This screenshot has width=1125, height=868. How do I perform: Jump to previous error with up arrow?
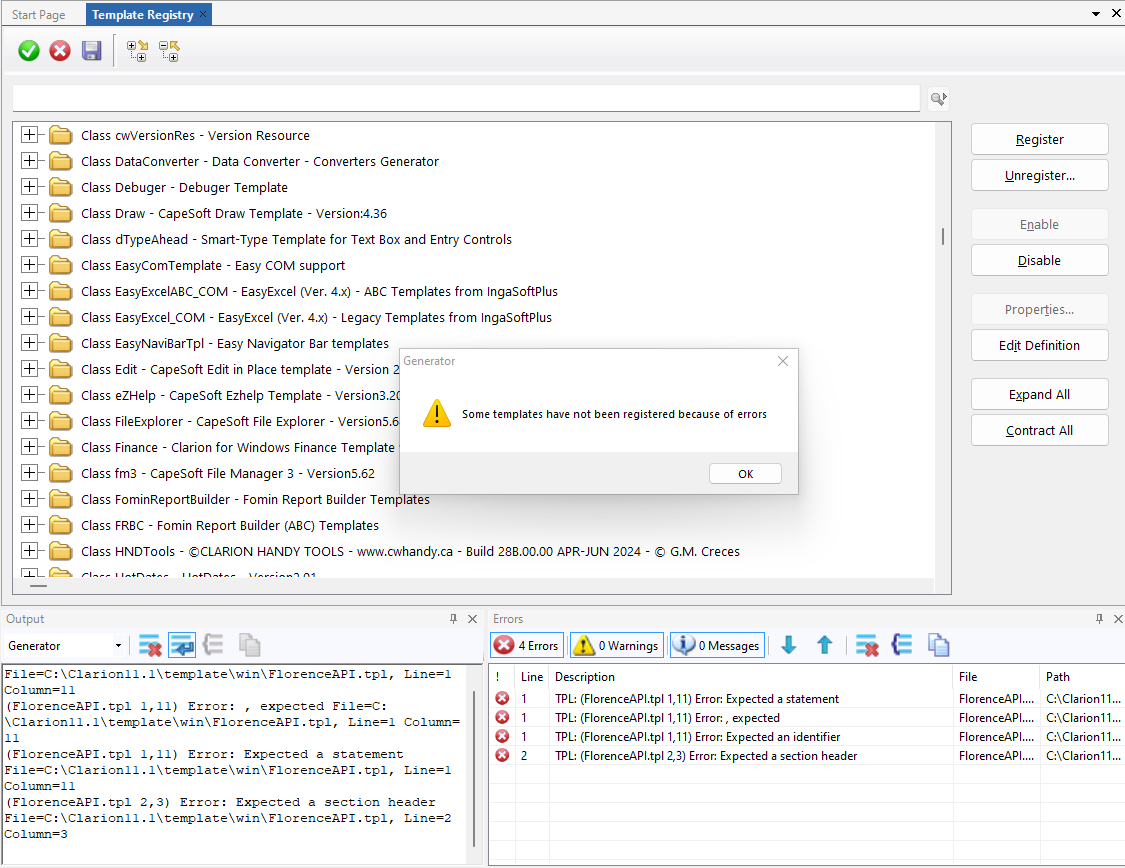pos(824,646)
